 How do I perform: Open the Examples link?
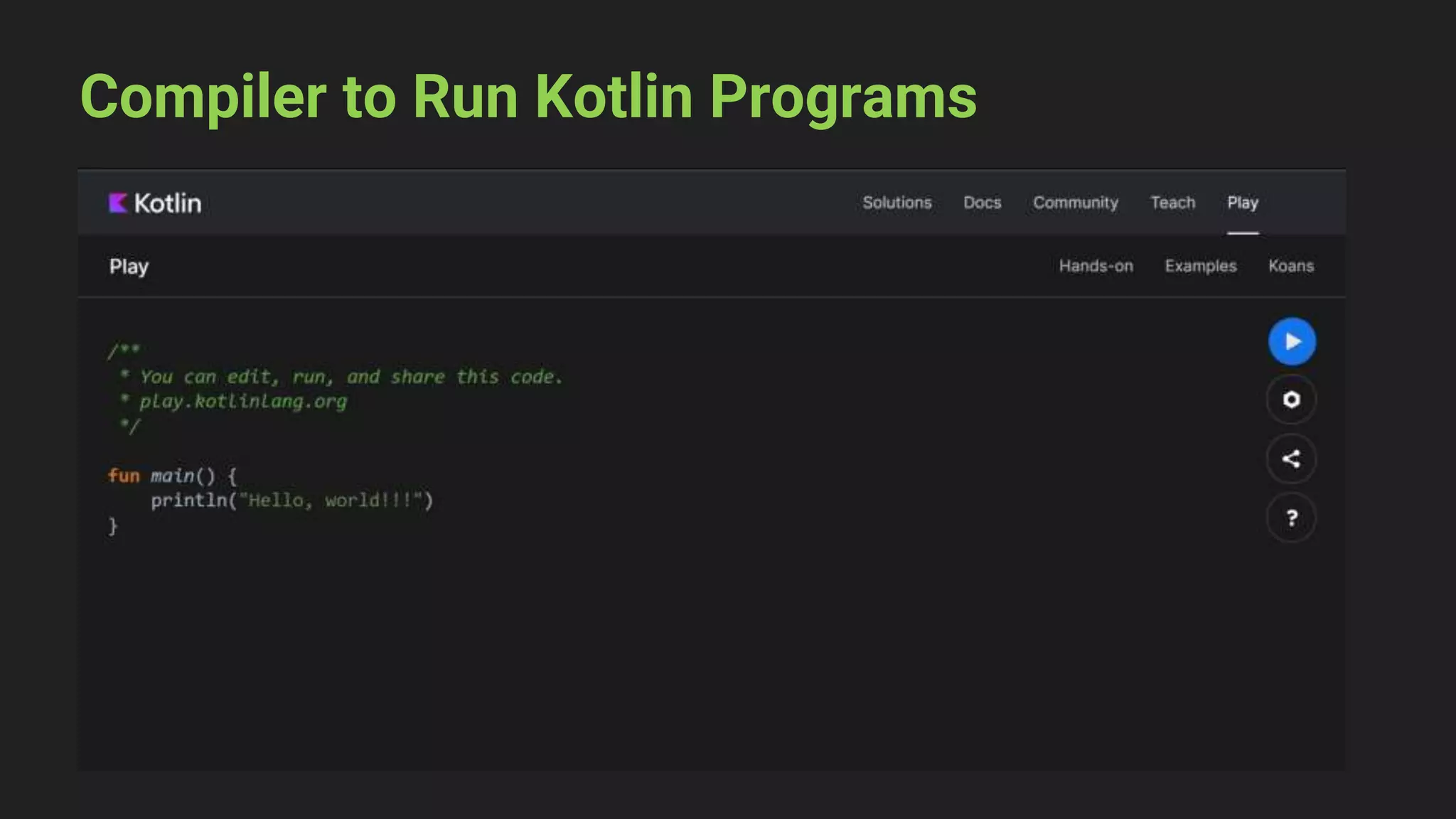click(x=1200, y=266)
